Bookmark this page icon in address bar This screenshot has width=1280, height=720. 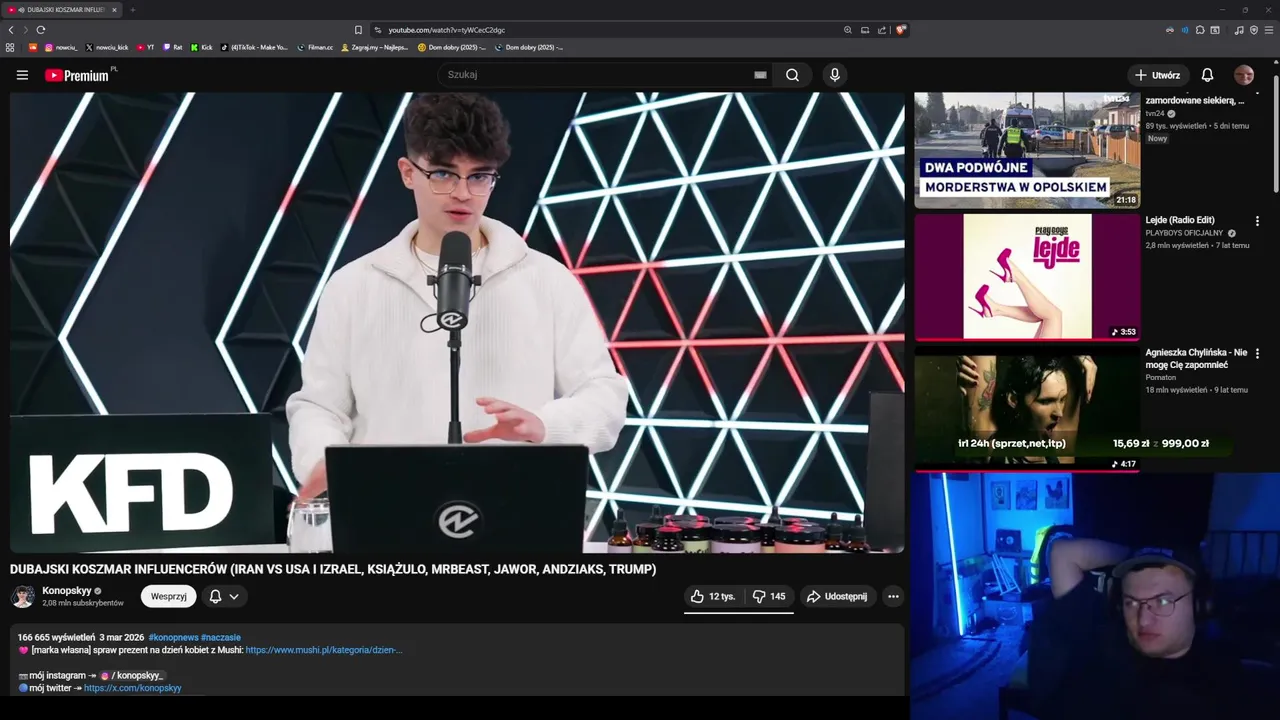(358, 30)
